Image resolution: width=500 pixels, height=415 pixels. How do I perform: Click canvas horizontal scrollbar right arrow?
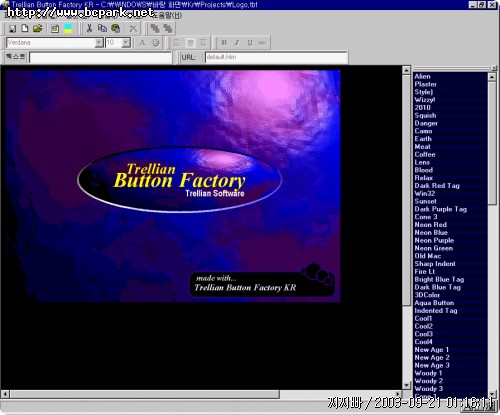click(398, 394)
